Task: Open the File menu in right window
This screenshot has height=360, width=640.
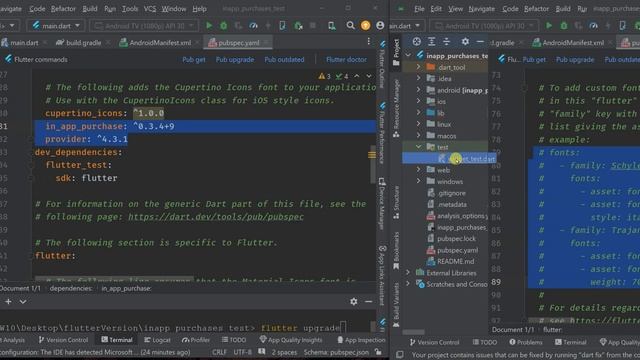Action: tap(419, 9)
